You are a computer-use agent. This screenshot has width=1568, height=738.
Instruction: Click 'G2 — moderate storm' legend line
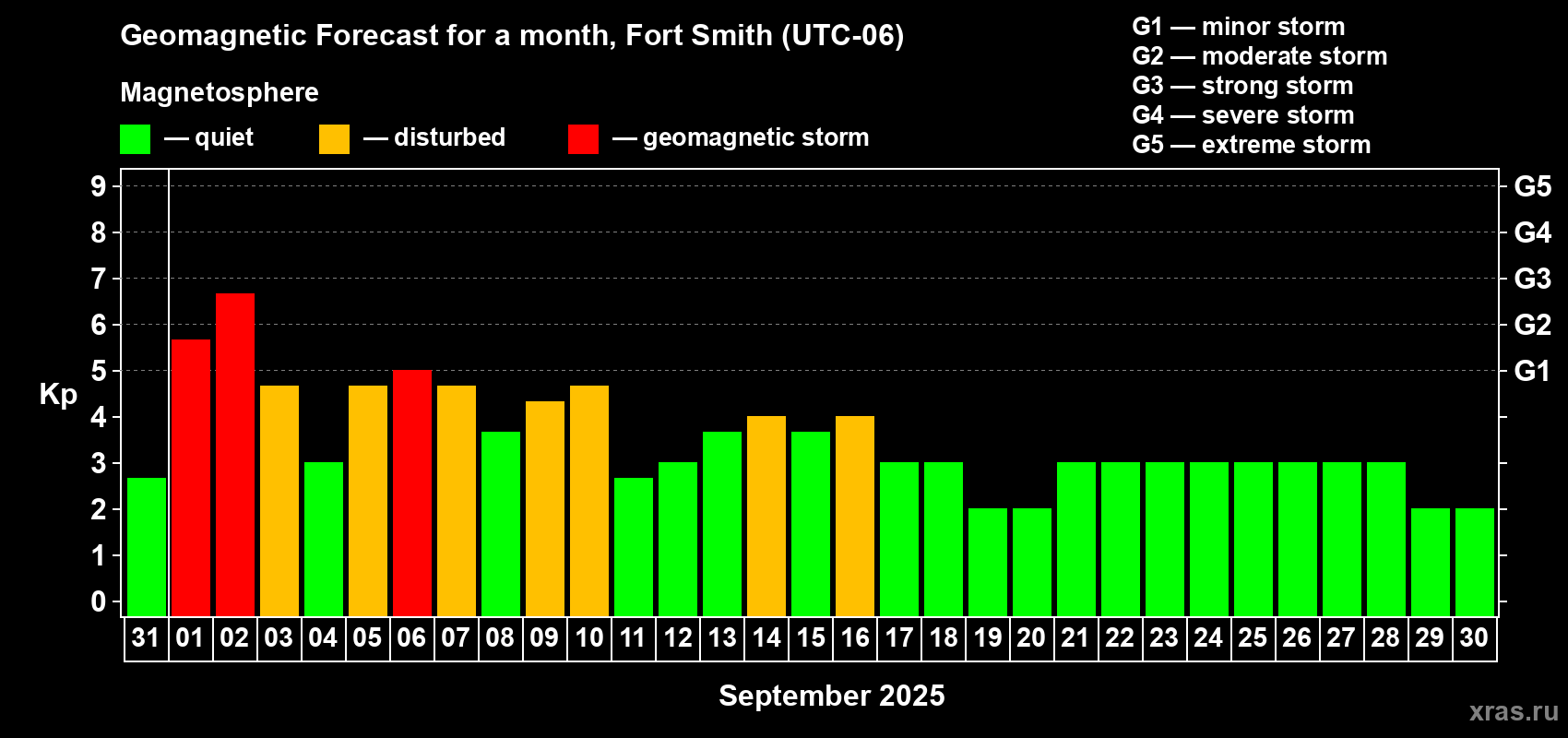point(1260,56)
